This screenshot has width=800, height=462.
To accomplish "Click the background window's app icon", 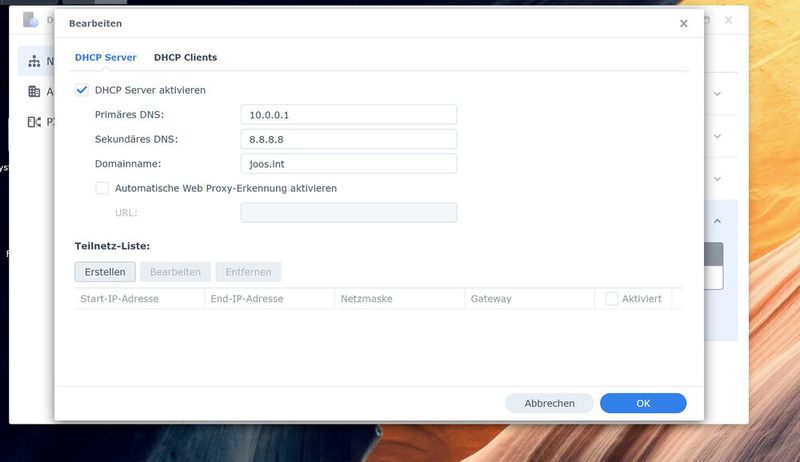I will 31,20.
